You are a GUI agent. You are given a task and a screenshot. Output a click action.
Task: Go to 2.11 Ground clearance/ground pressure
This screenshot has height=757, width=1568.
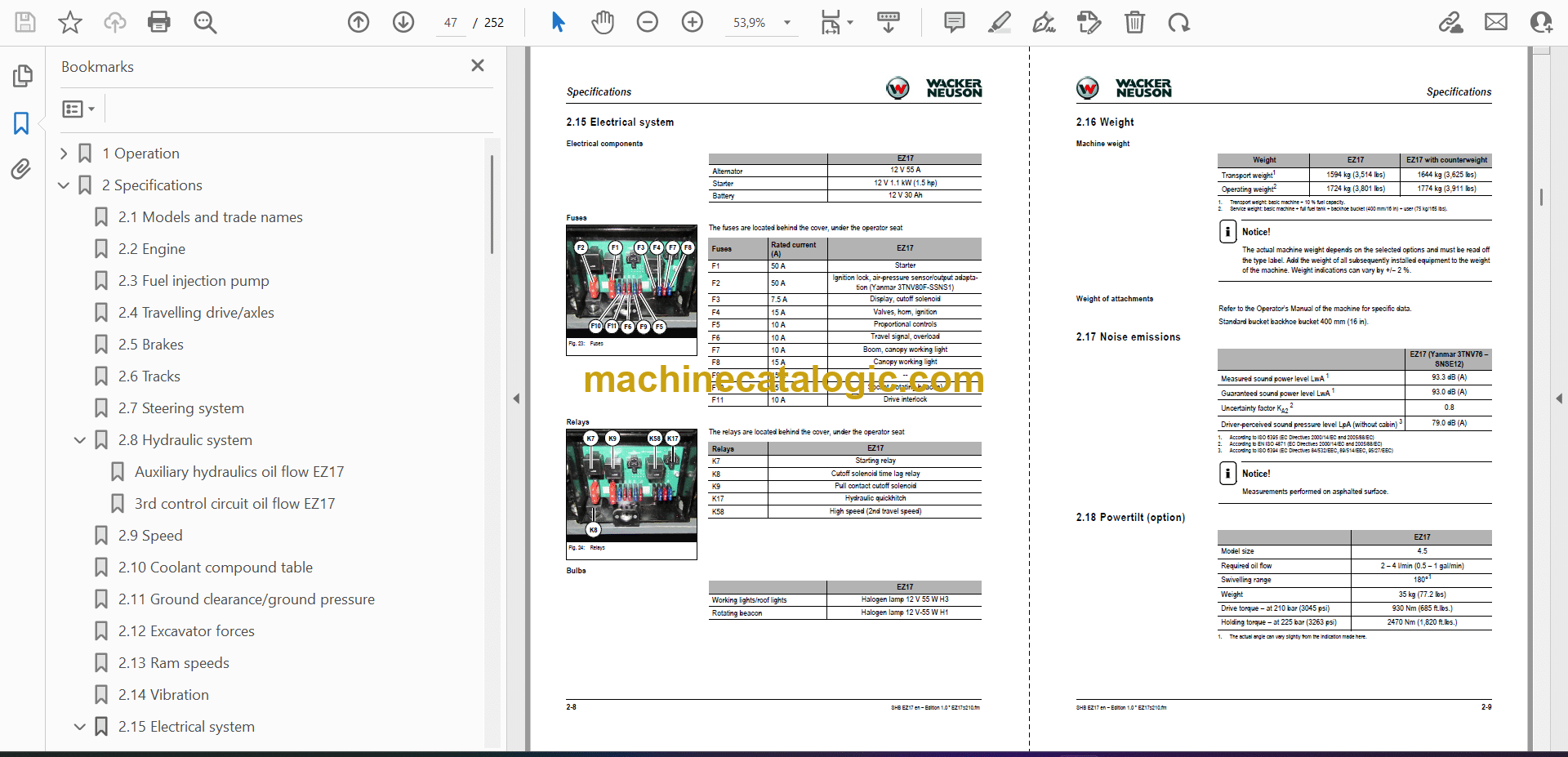point(246,599)
